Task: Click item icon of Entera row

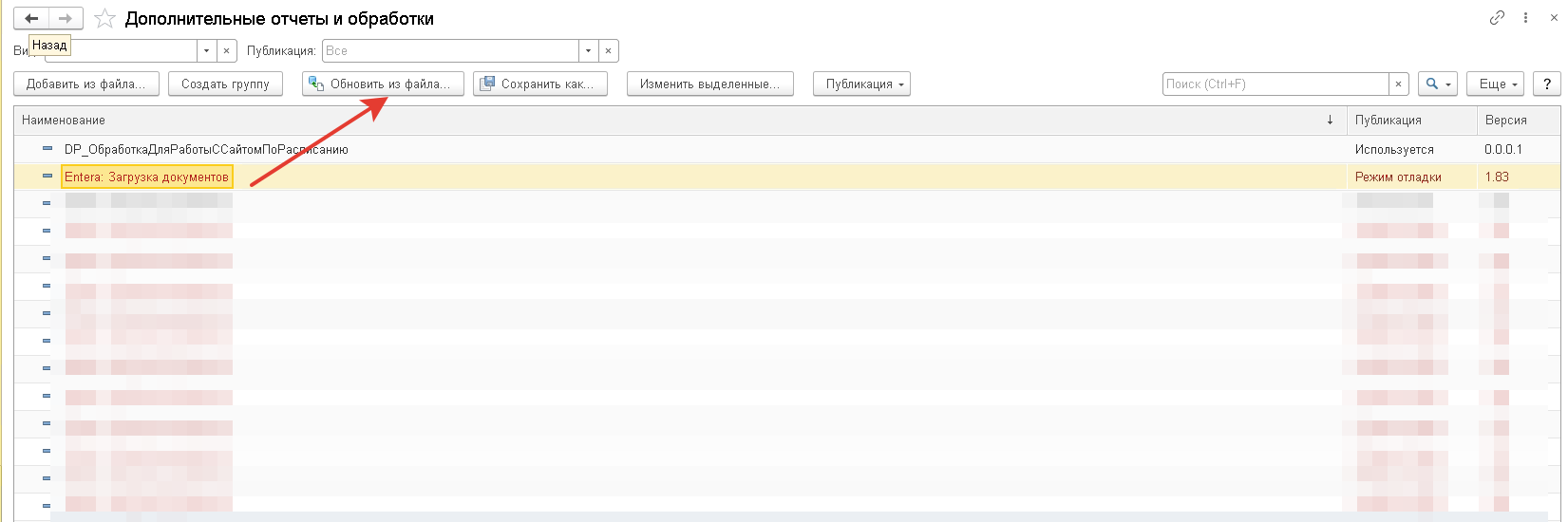Action: tap(47, 177)
